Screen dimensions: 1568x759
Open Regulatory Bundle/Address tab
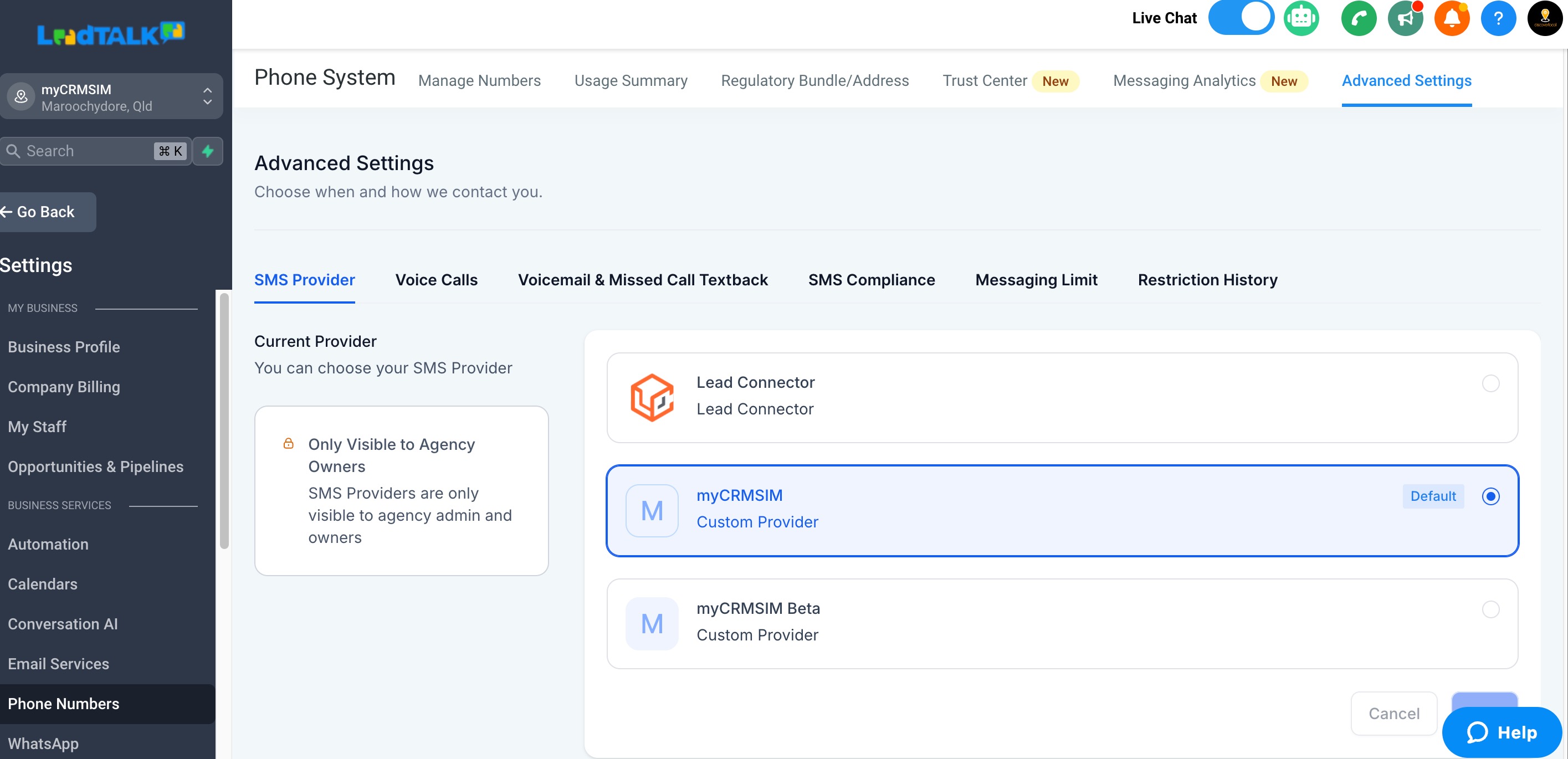(x=814, y=80)
